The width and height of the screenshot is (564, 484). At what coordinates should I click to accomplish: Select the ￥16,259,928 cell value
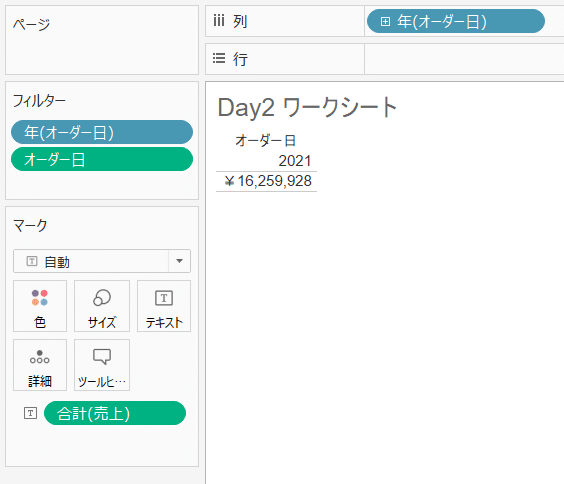(268, 181)
